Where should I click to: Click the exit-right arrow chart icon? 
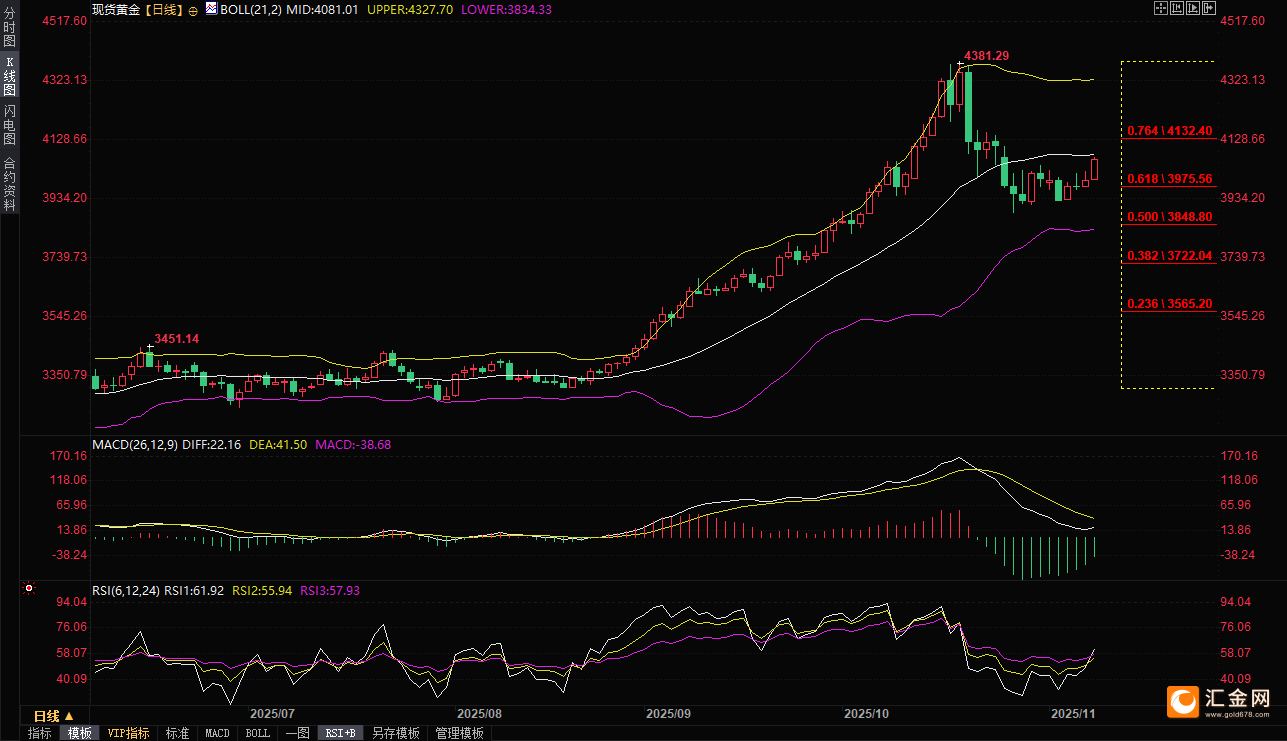coord(1209,8)
